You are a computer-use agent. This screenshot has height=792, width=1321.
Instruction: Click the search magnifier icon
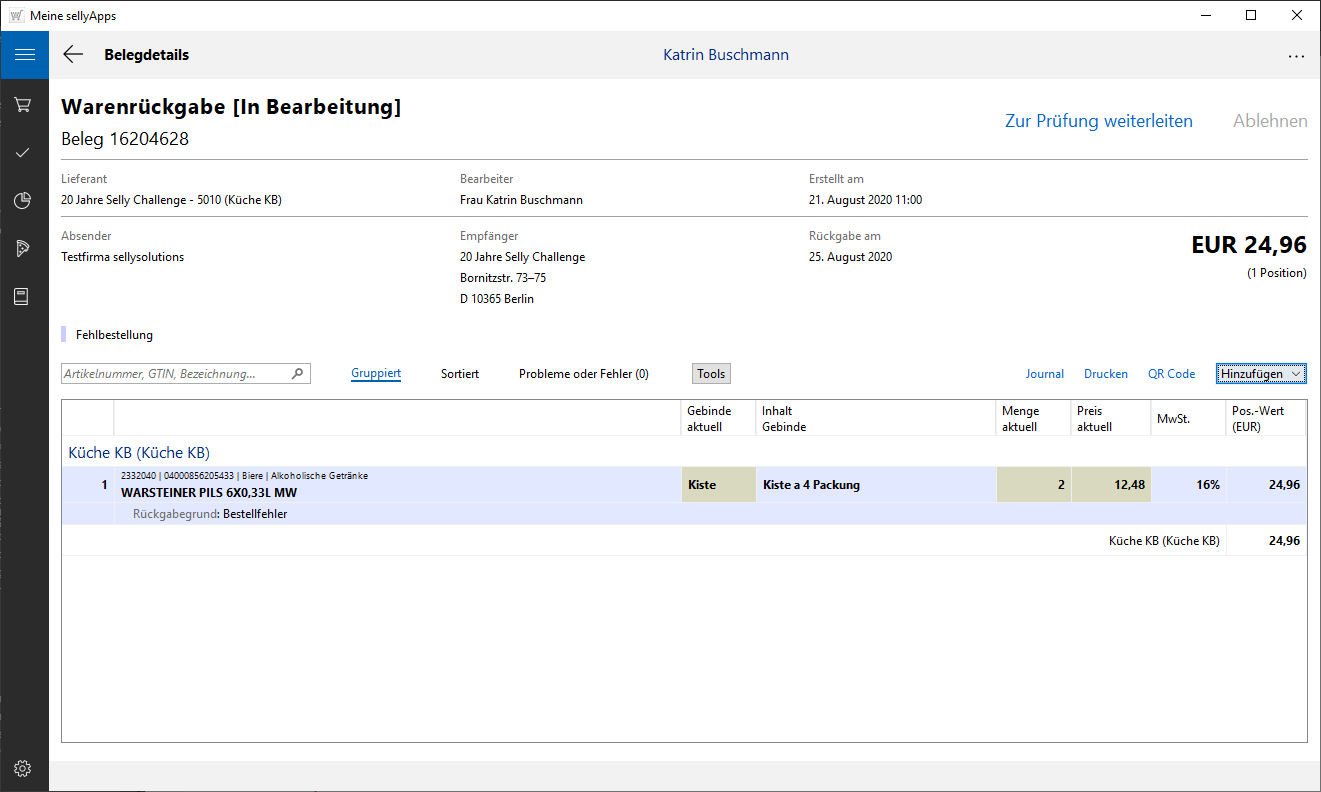(297, 374)
